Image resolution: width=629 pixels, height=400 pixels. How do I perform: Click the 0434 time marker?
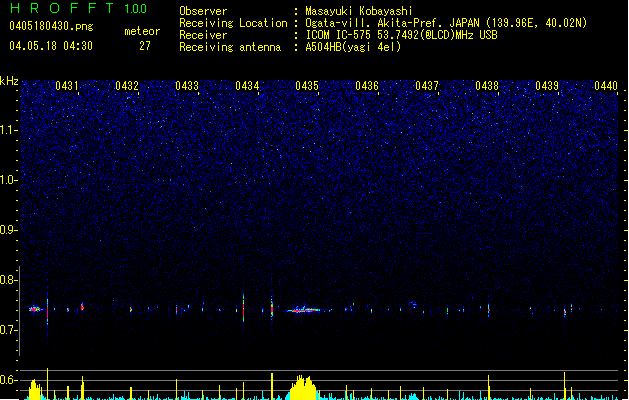(247, 86)
